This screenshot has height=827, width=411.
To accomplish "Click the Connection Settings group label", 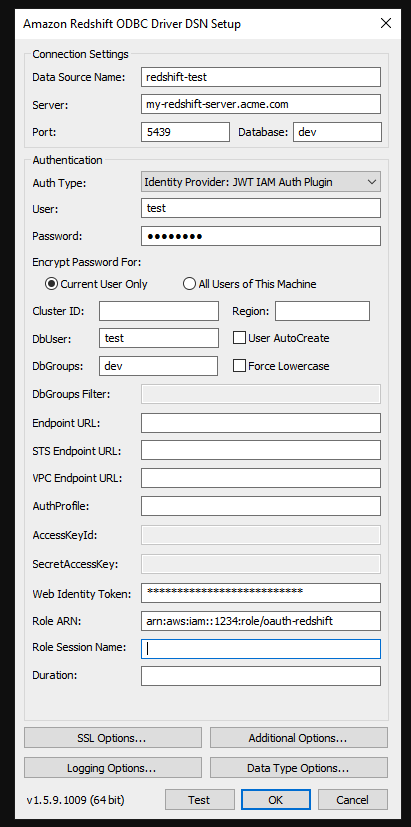I will [x=80, y=54].
